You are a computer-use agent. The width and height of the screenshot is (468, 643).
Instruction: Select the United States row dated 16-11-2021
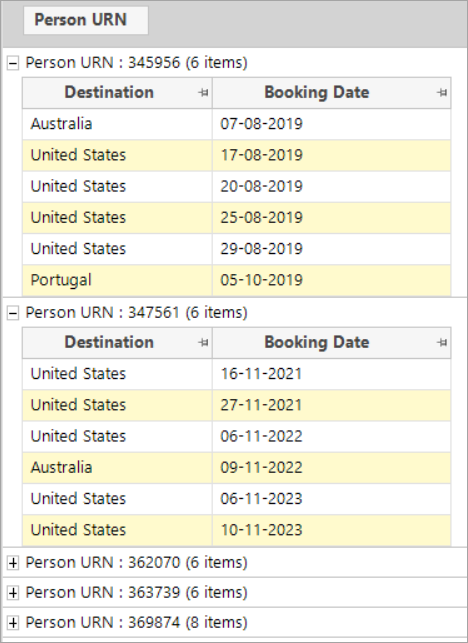click(237, 374)
